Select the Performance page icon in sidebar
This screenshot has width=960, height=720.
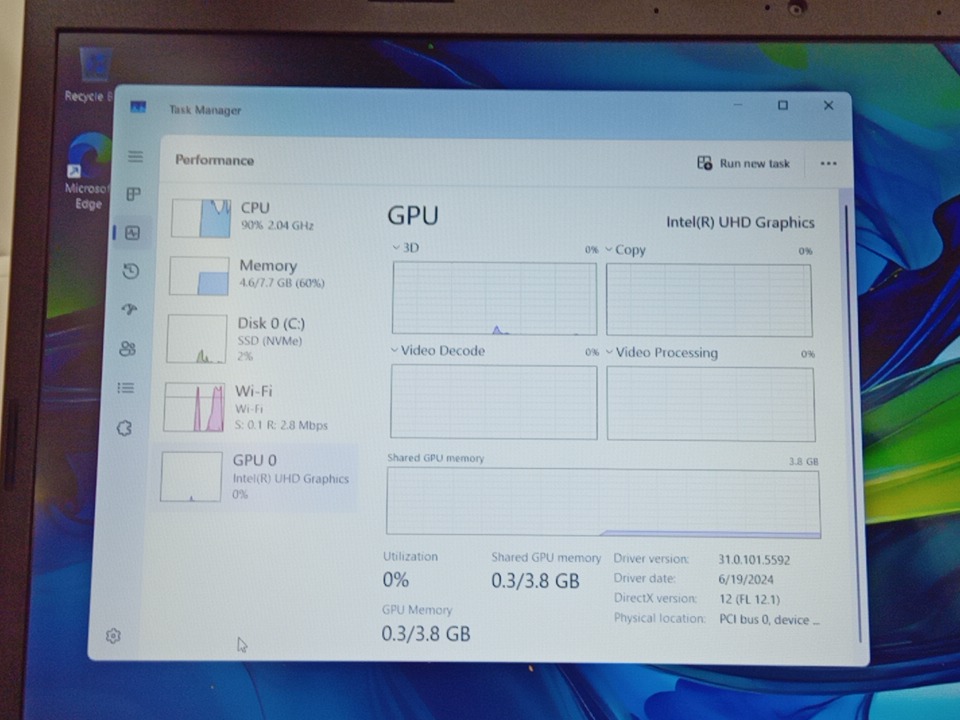[x=132, y=233]
